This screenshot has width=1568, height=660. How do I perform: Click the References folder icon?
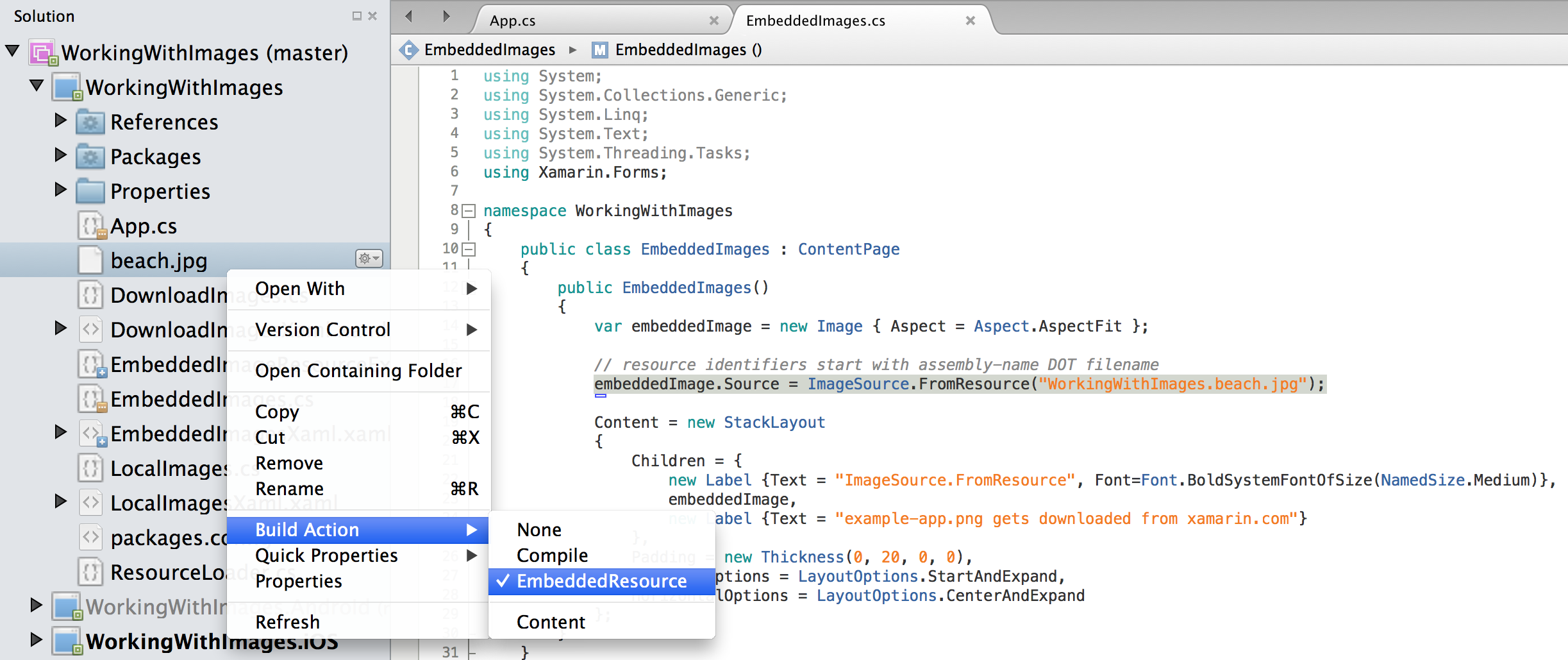90,121
